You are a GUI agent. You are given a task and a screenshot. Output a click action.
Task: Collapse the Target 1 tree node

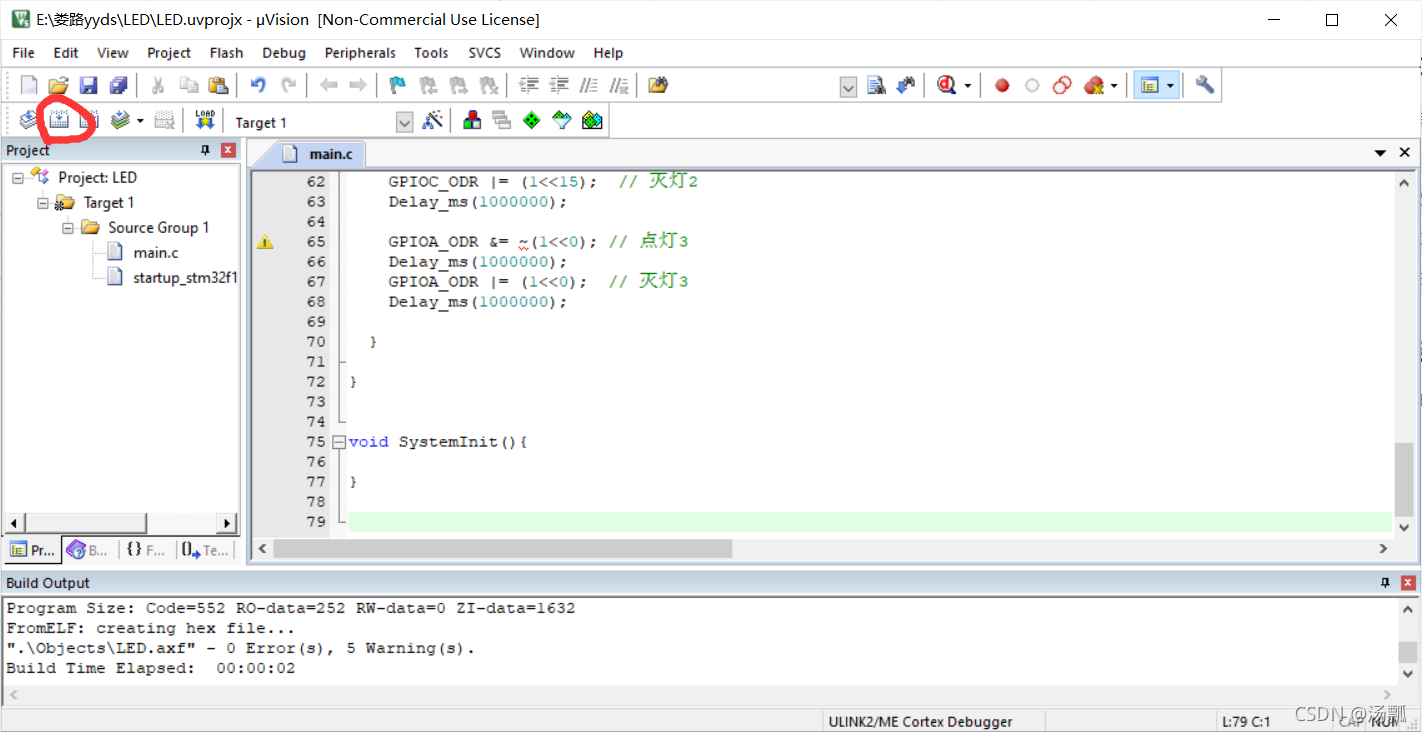[x=43, y=203]
